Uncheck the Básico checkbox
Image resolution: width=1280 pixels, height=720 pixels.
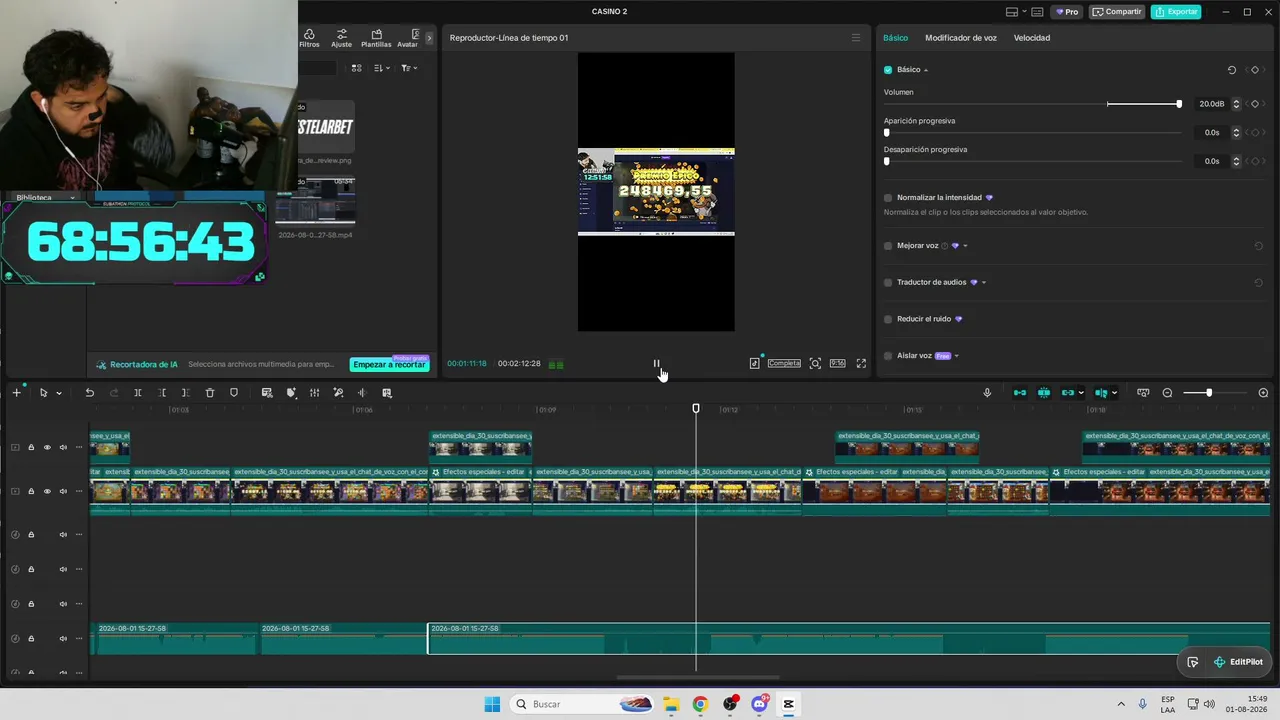tap(888, 70)
